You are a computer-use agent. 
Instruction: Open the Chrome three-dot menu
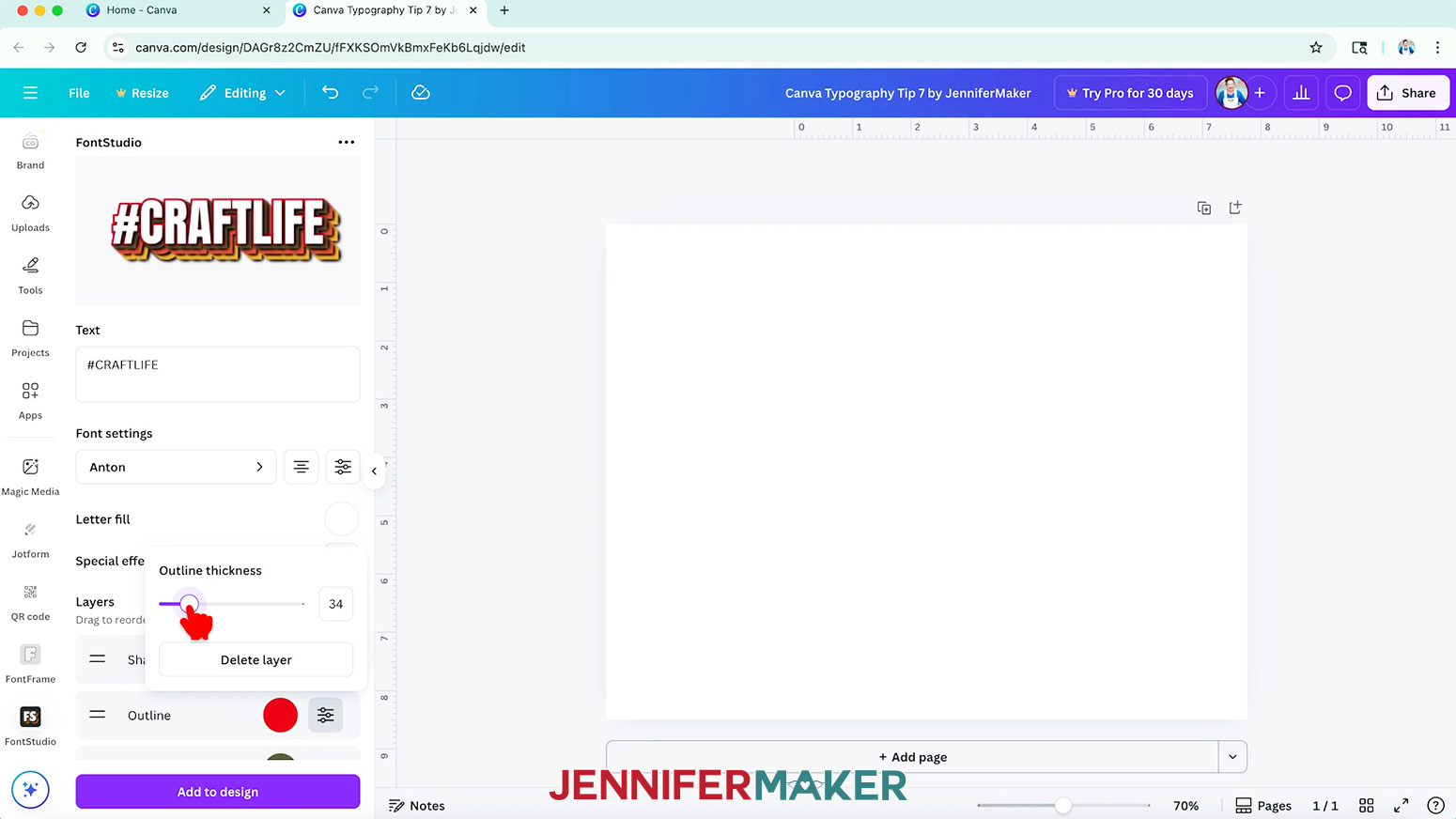(1437, 47)
